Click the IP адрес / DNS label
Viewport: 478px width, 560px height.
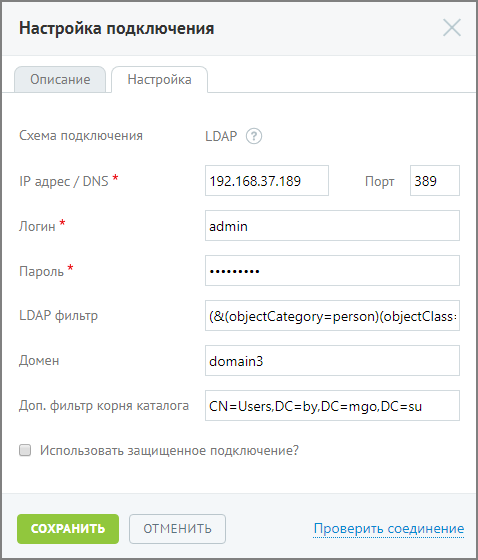[x=64, y=181]
